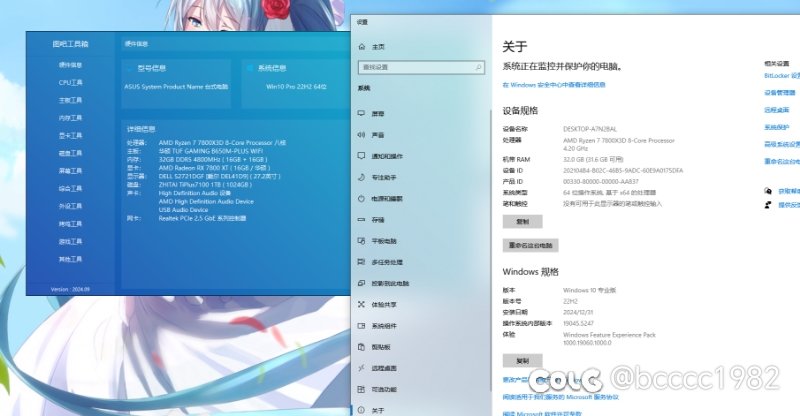800x416 pixels.
Task: Select the Storage (存储) icon in Settings
Action: (x=361, y=219)
